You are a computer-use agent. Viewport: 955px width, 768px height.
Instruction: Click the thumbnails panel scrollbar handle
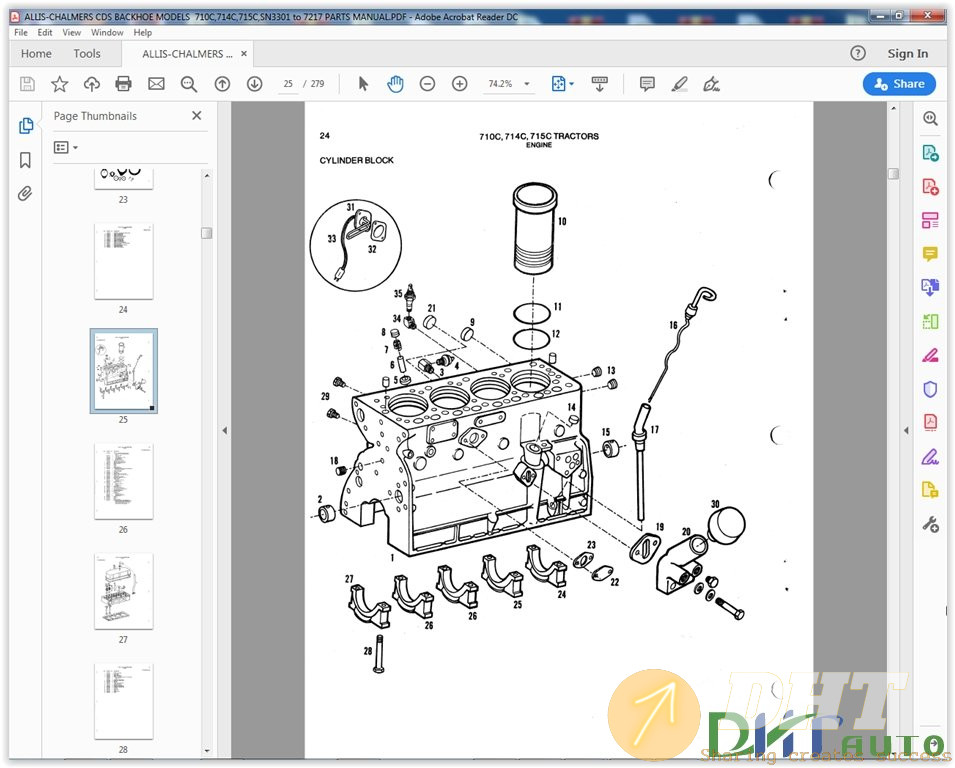[206, 233]
